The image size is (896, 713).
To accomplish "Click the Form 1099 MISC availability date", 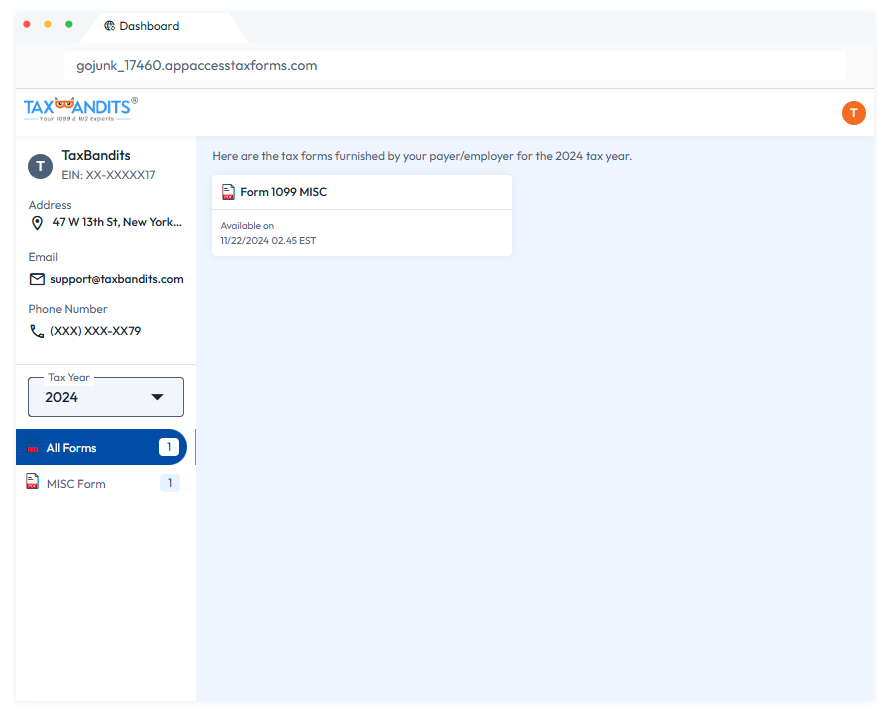I will tap(268, 241).
